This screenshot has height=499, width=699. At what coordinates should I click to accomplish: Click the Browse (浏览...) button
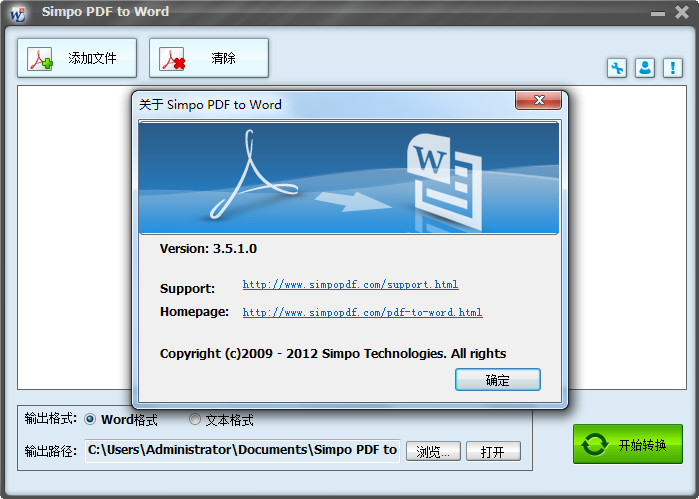coord(433,451)
